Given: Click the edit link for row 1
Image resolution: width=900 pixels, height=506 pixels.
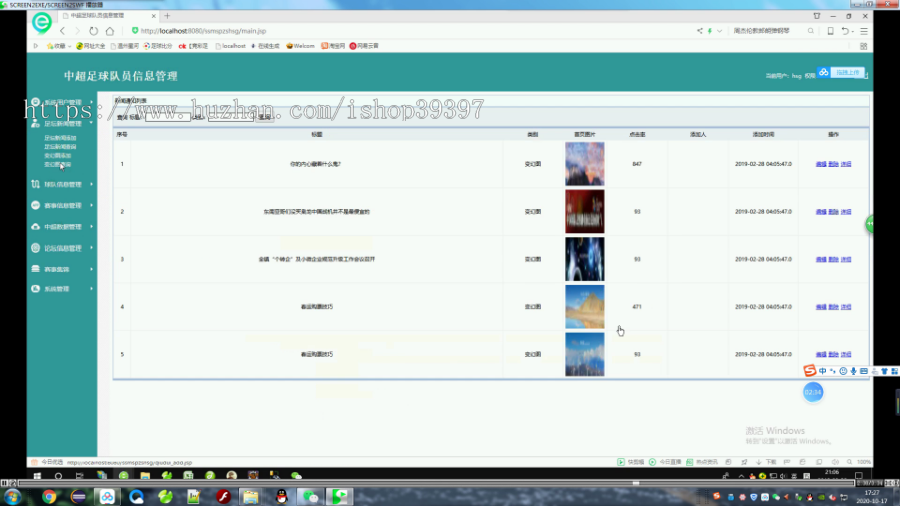Looking at the screenshot, I should [821, 164].
